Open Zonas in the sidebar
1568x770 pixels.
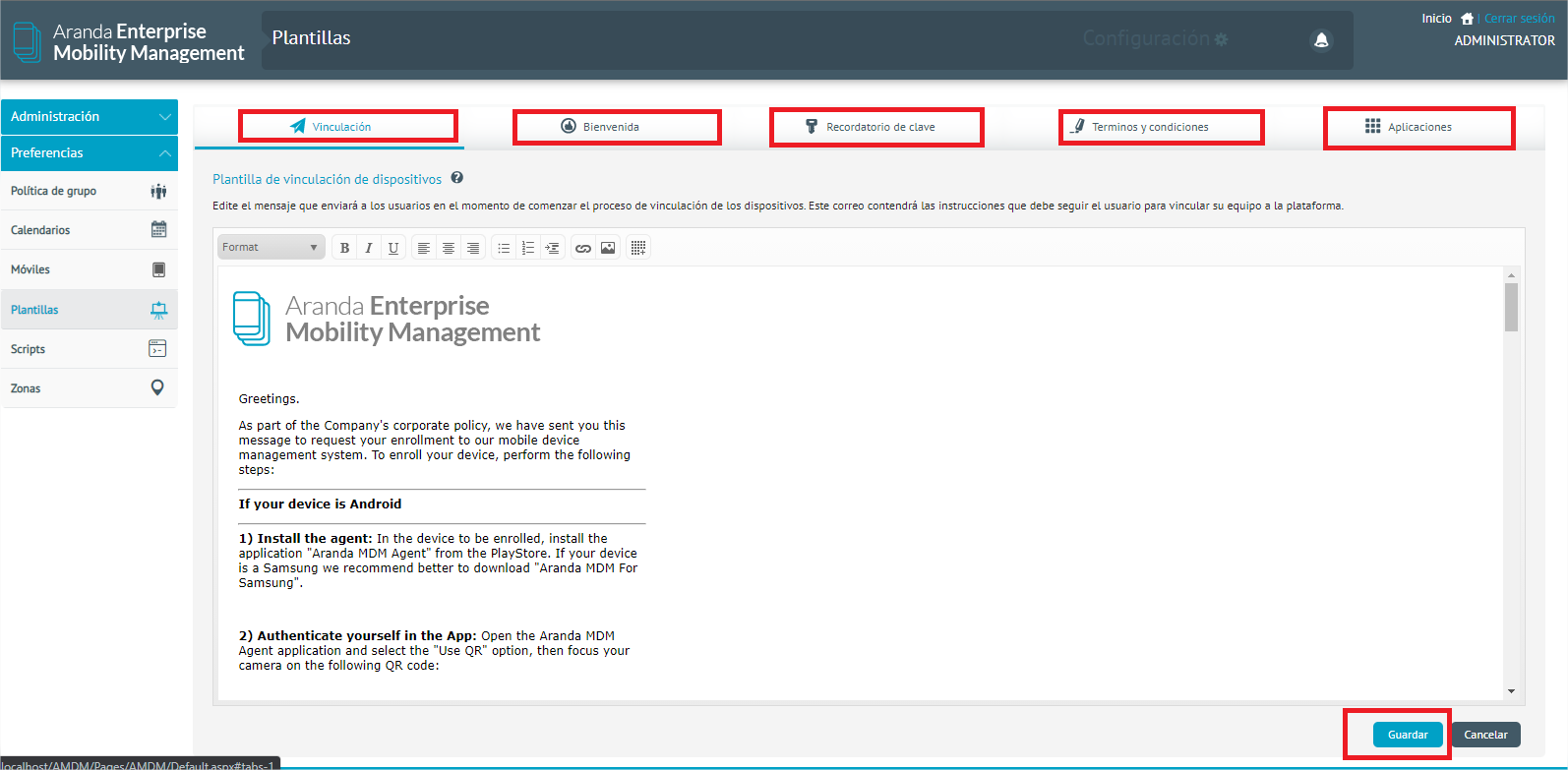[90, 388]
